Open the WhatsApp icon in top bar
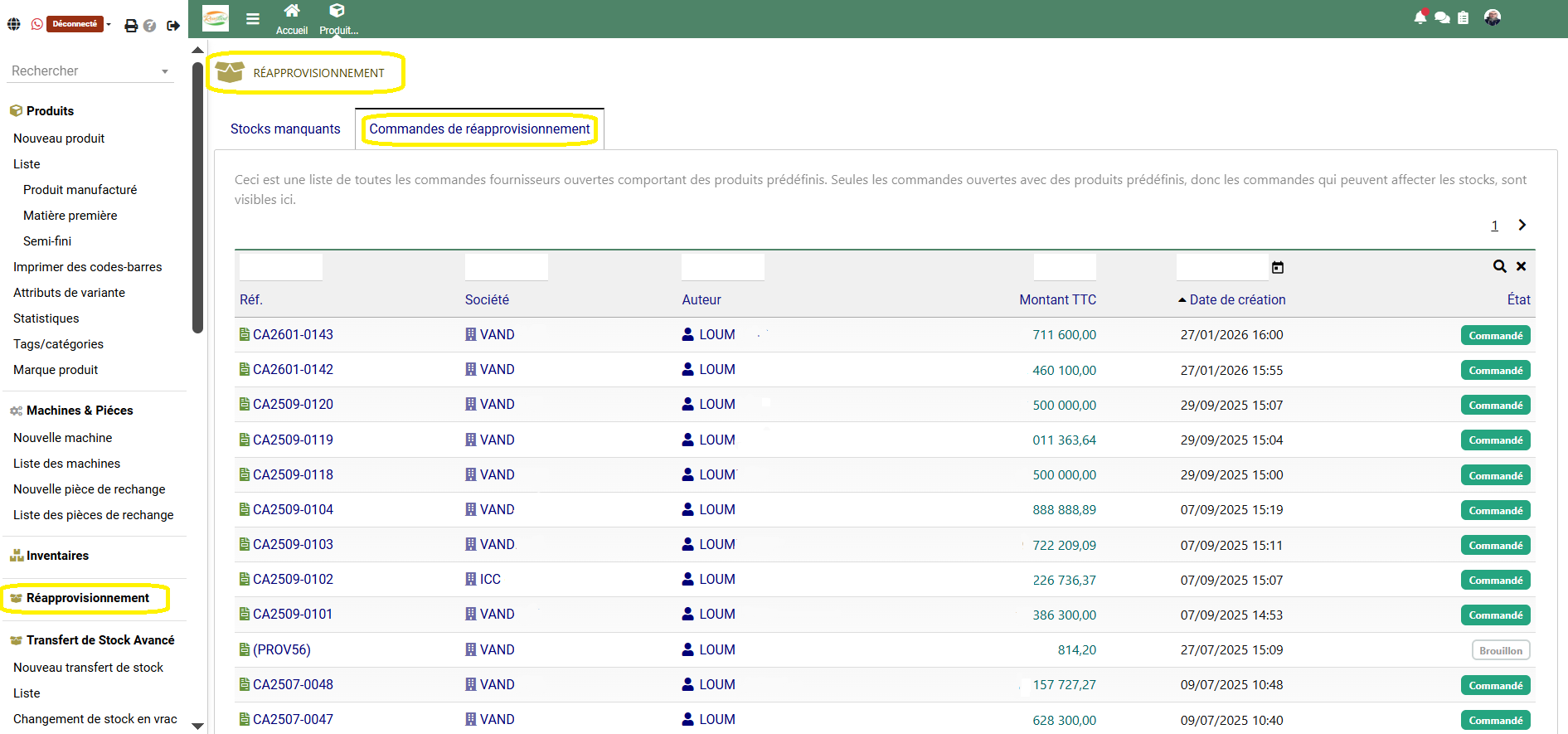The width and height of the screenshot is (1568, 734). tap(36, 25)
